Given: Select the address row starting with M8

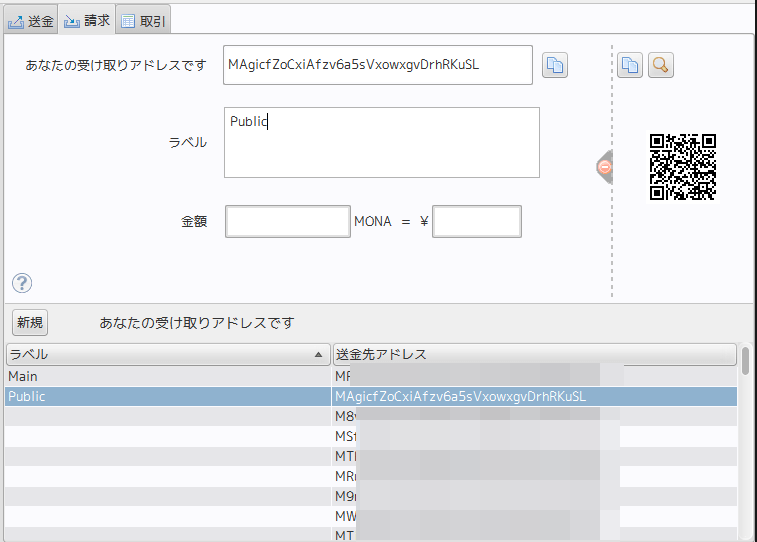Looking at the screenshot, I should pos(371,416).
